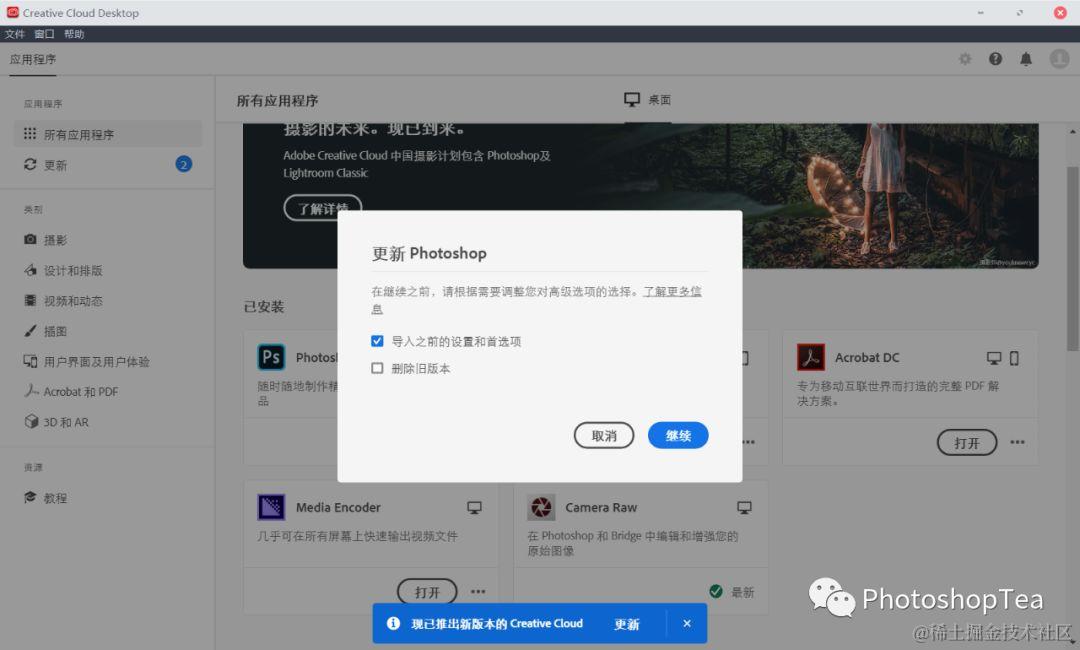
Task: Click the main vertical scrollbar thumb
Action: [x=1072, y=258]
